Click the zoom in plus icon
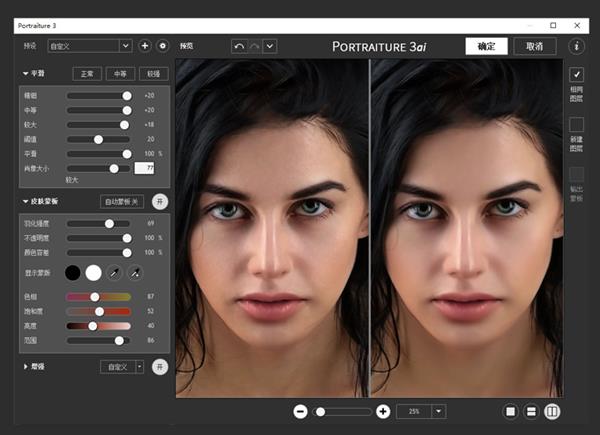The width and height of the screenshot is (600, 435). tap(383, 411)
